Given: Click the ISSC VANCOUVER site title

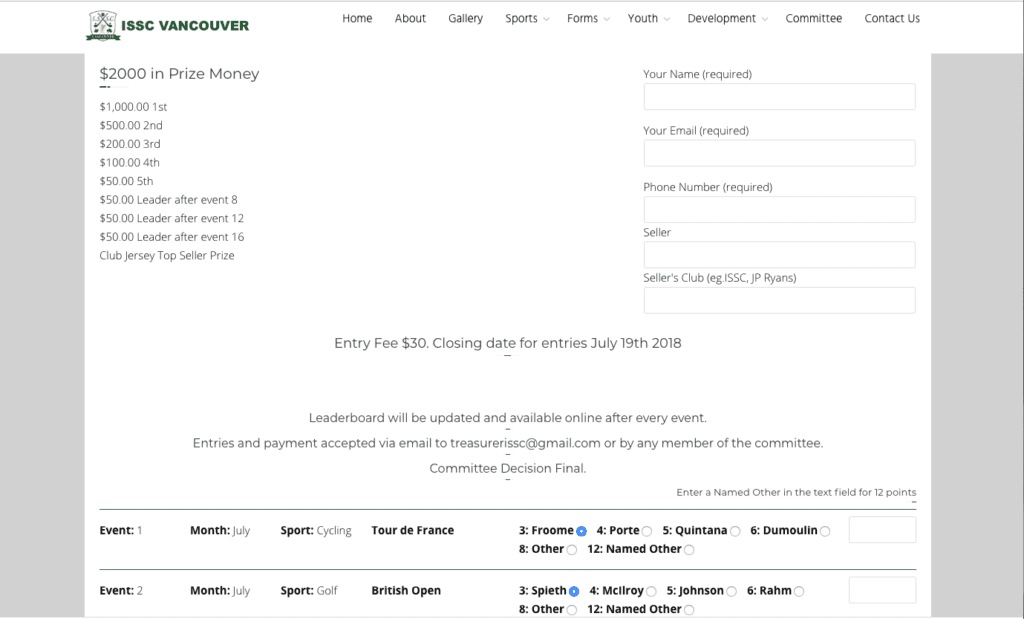Looking at the screenshot, I should [x=185, y=26].
